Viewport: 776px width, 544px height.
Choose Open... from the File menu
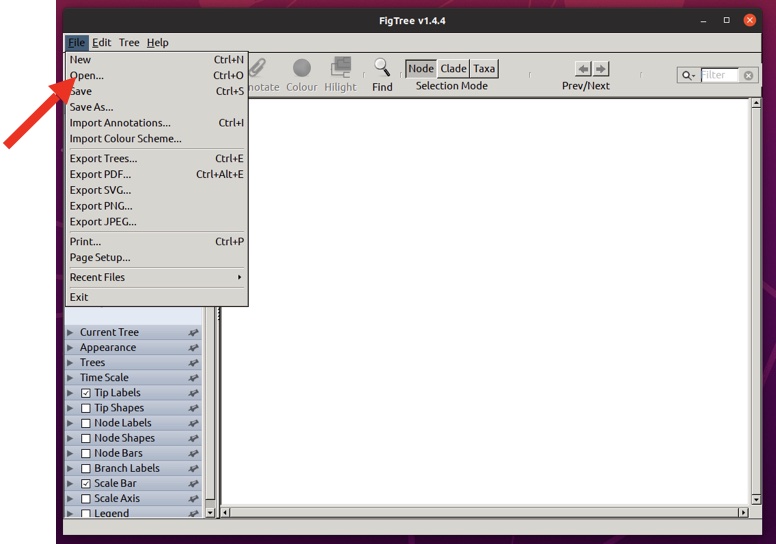[x=87, y=75]
